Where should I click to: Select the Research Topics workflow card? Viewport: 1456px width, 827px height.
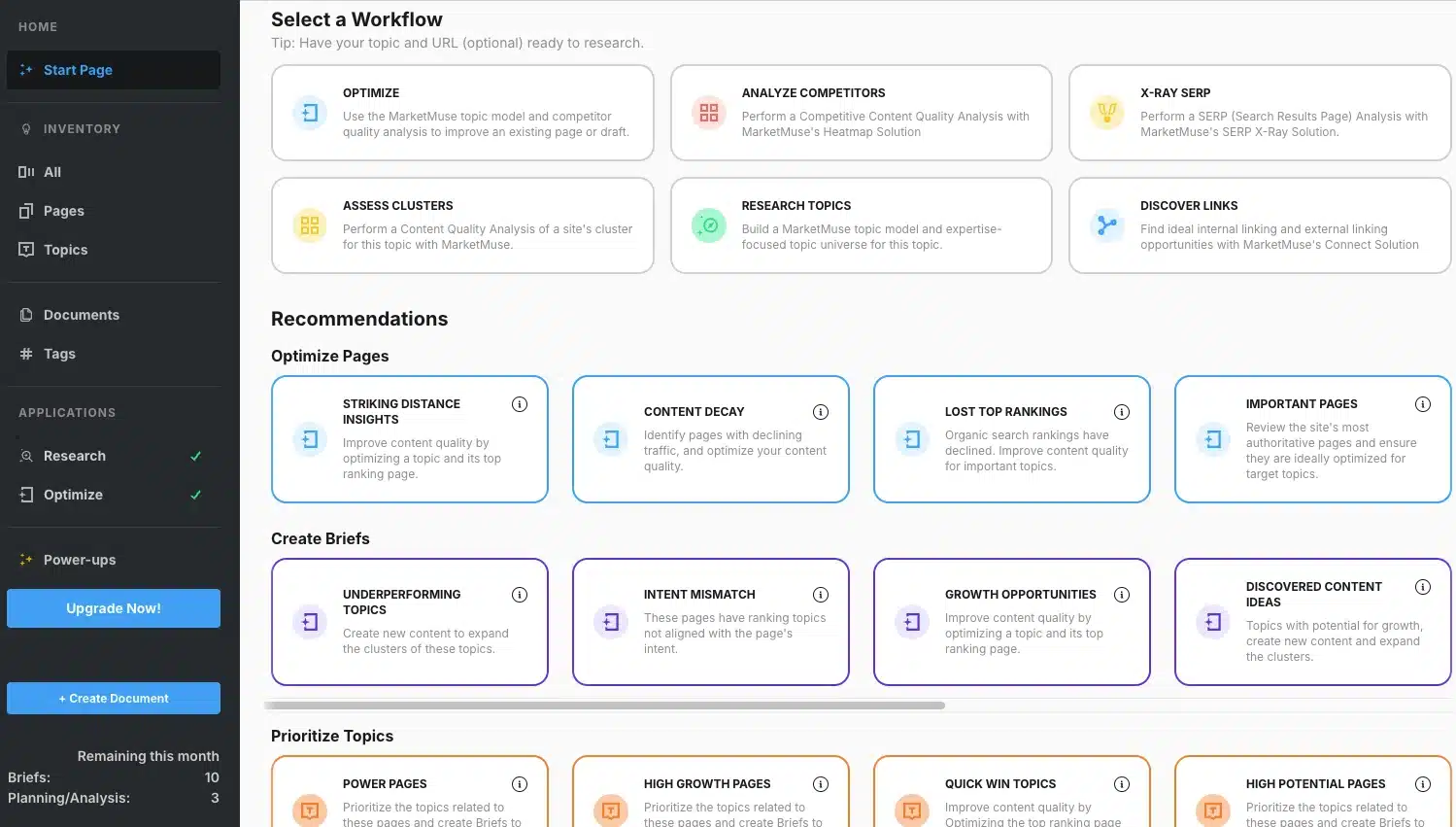862,225
